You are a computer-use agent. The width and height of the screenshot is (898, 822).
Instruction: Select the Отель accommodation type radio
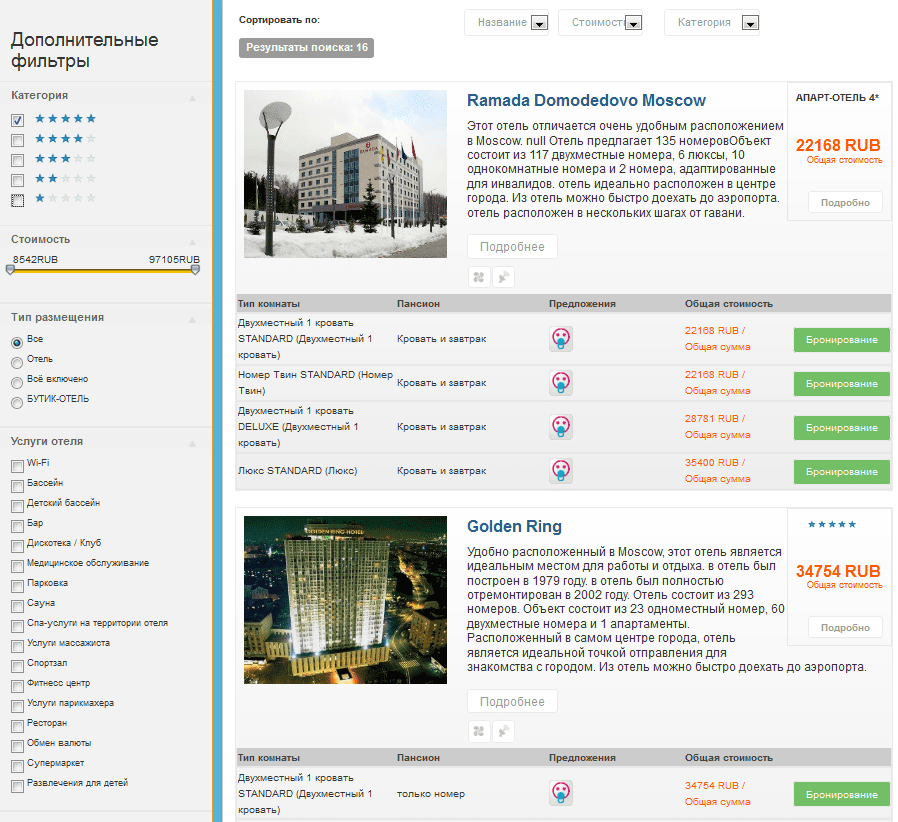17,363
